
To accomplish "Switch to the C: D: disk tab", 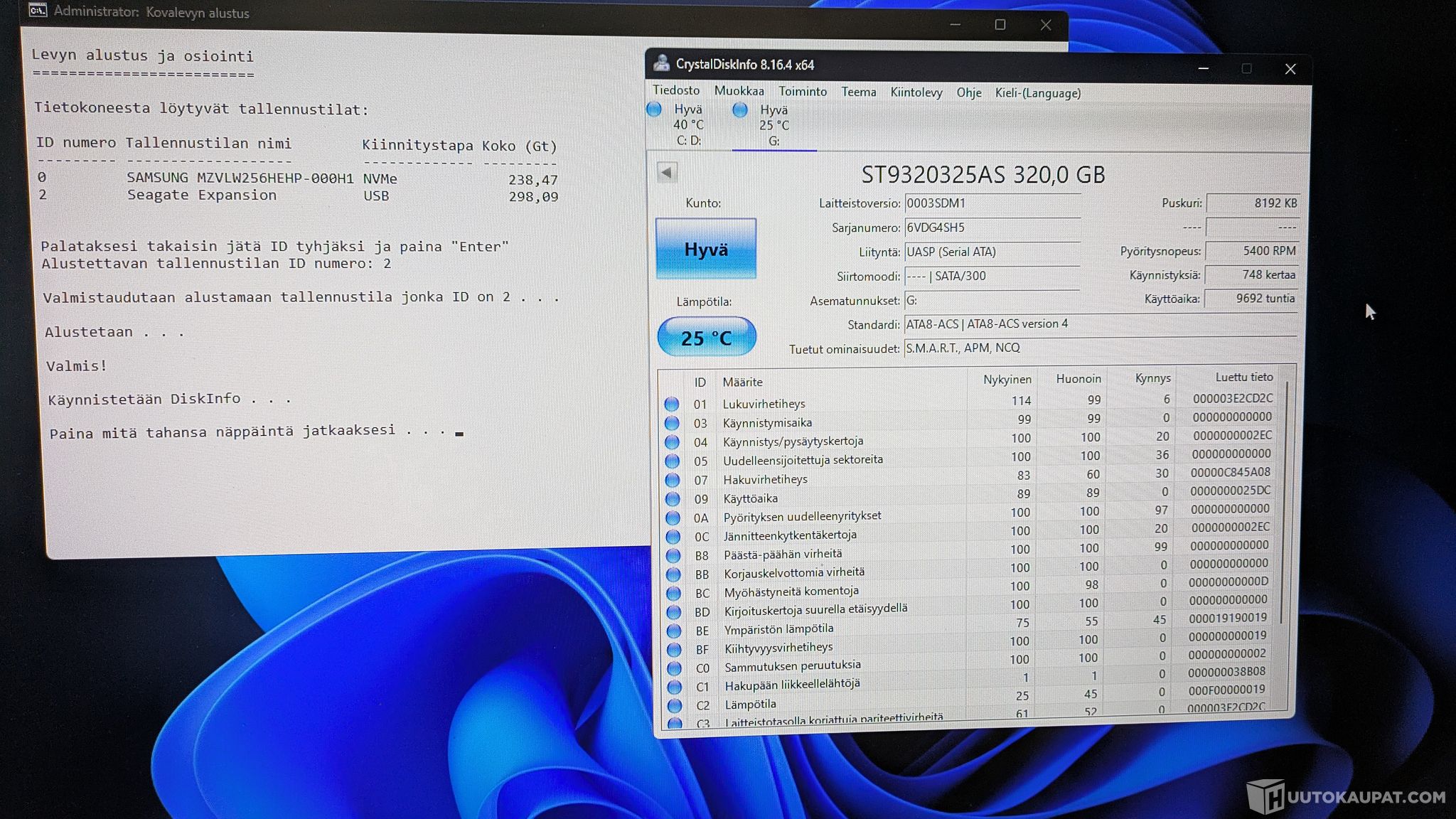I will tap(688, 125).
